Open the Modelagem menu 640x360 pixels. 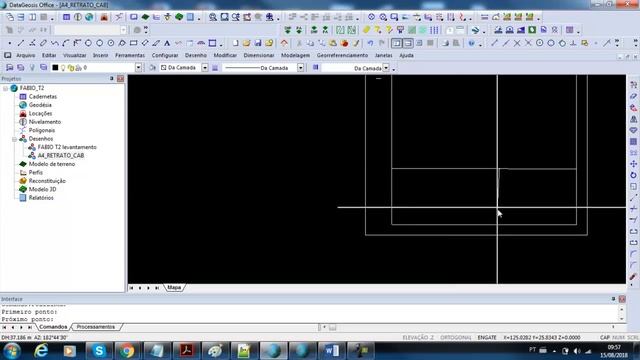pyautogui.click(x=295, y=55)
